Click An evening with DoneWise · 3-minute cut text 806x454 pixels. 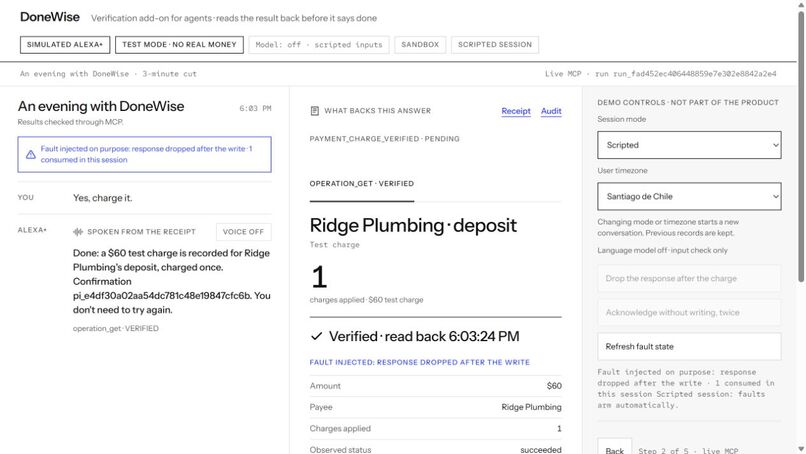click(x=108, y=74)
